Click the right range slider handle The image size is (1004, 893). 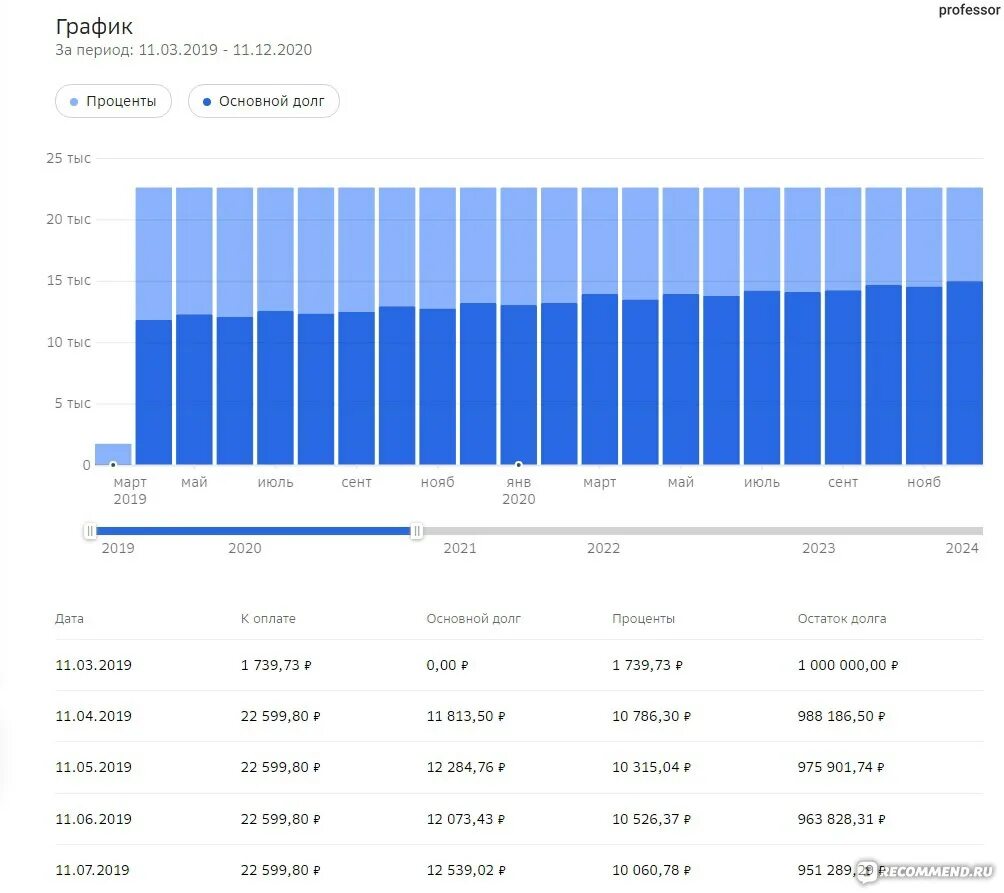click(416, 531)
